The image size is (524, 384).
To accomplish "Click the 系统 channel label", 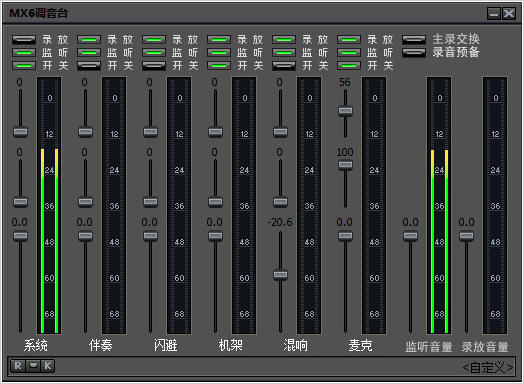I will click(x=35, y=345).
